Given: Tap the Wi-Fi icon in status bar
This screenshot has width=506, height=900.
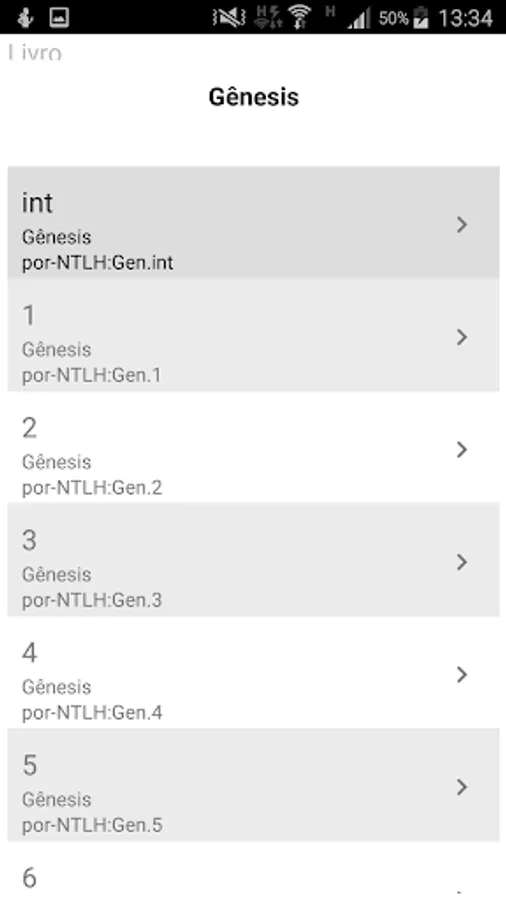Looking at the screenshot, I should (x=298, y=17).
